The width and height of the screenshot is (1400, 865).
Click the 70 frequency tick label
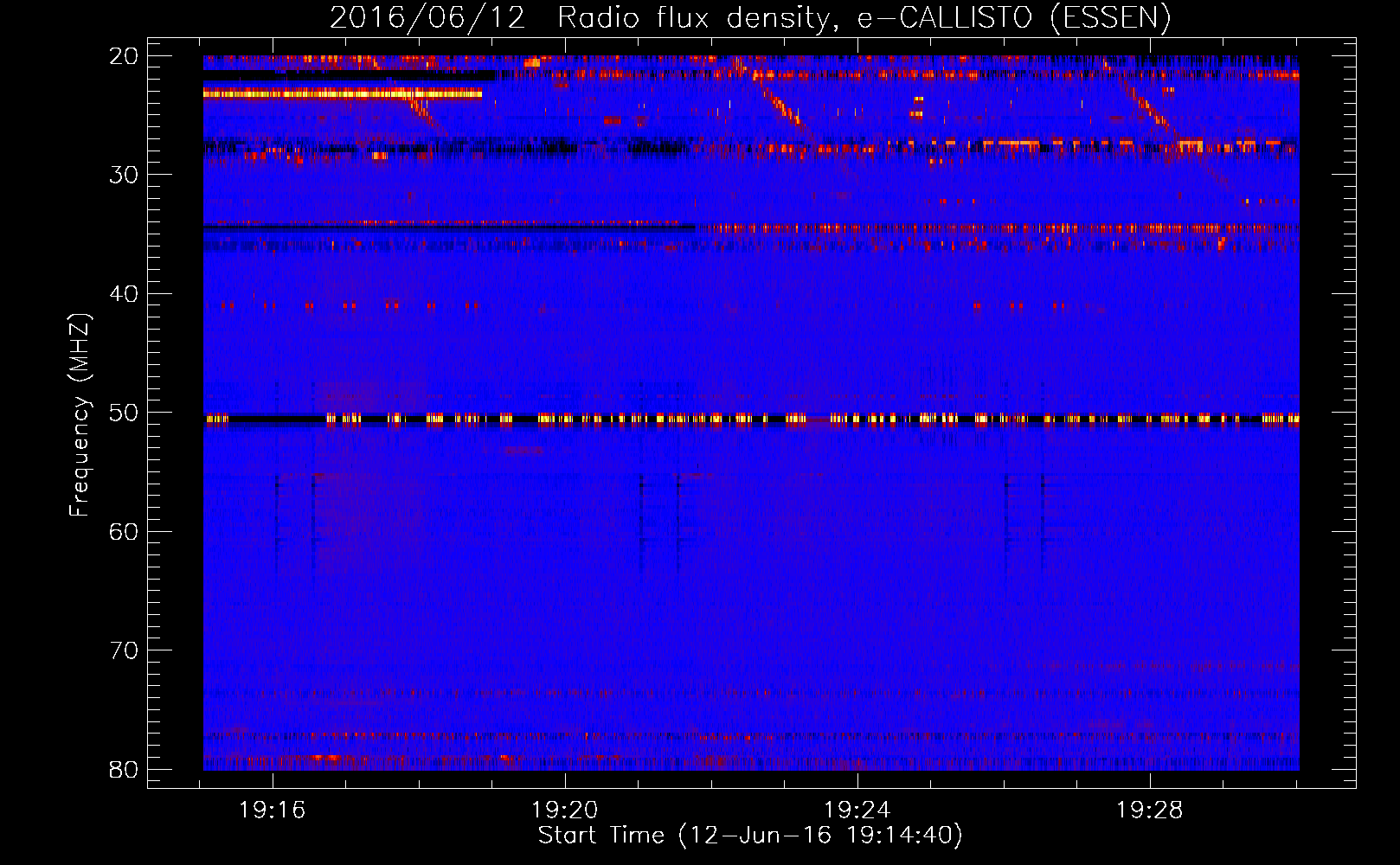(x=124, y=650)
